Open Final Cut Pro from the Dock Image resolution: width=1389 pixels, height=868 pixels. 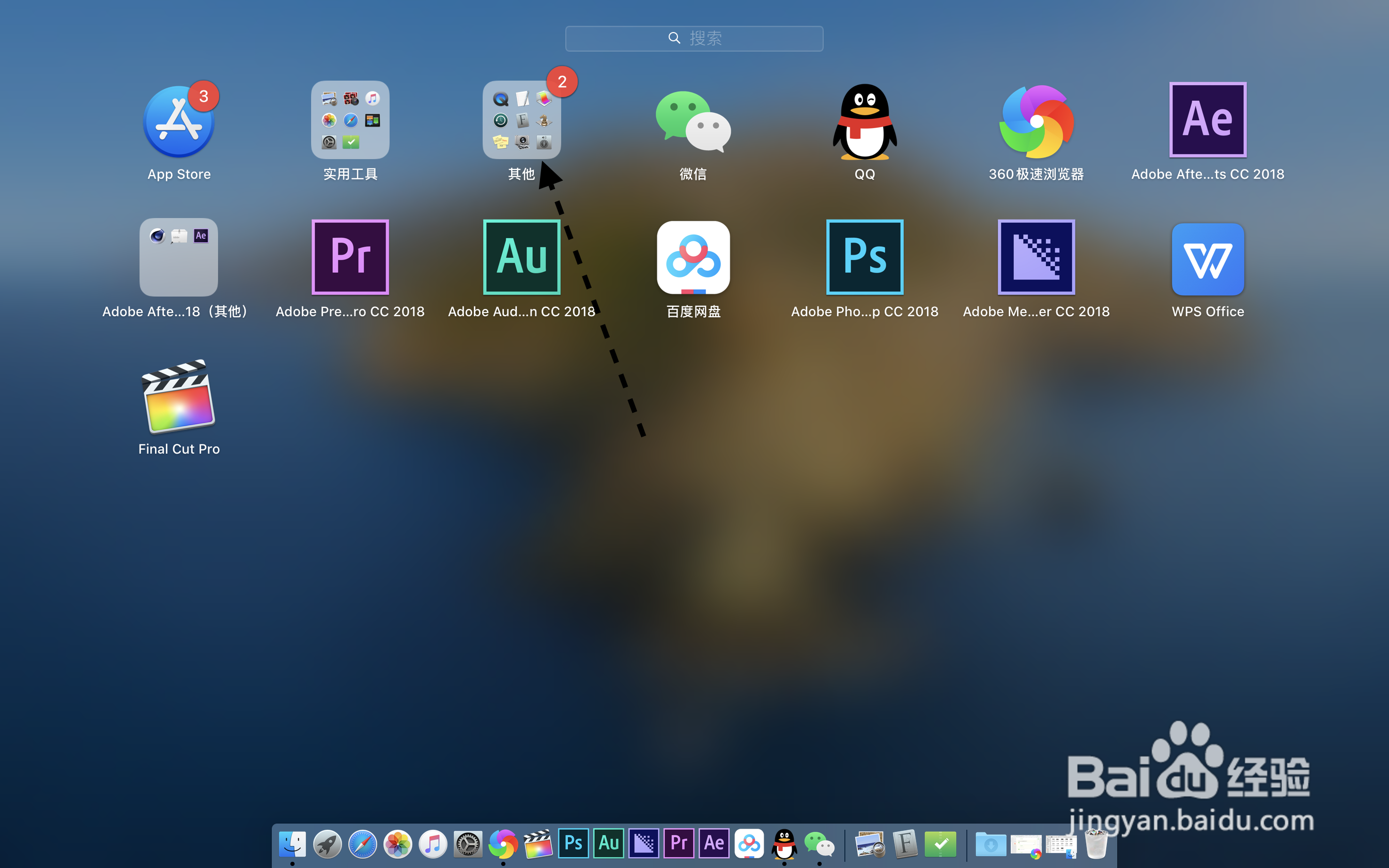pyautogui.click(x=538, y=844)
